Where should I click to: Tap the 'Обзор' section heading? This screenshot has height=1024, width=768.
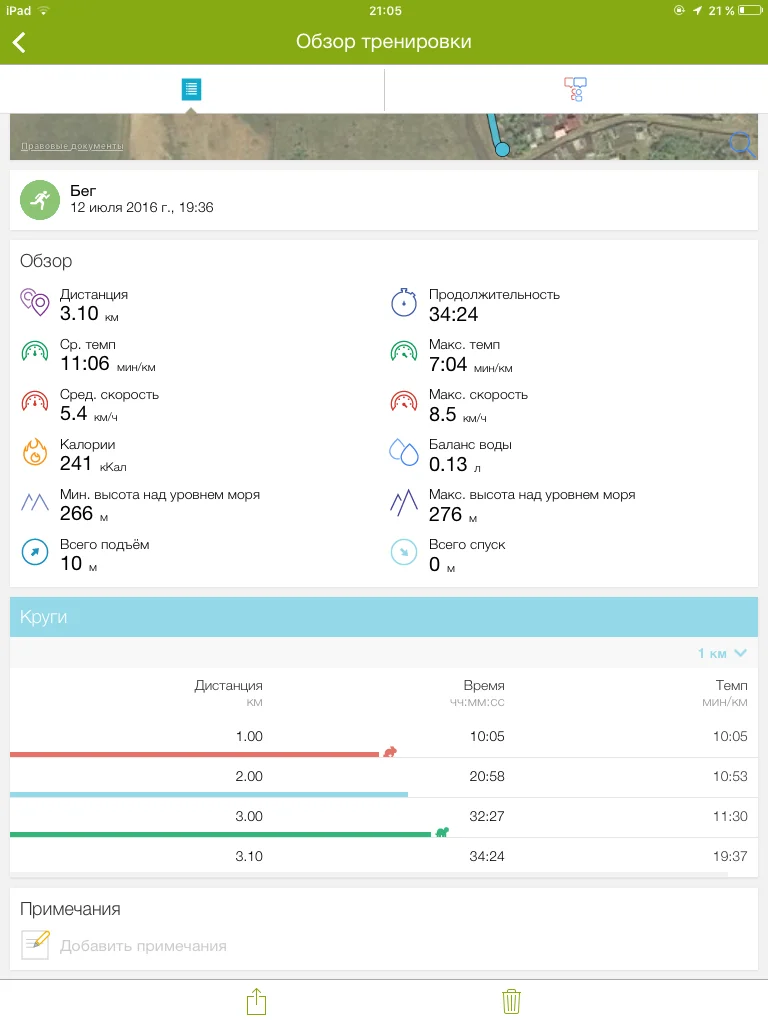(46, 261)
